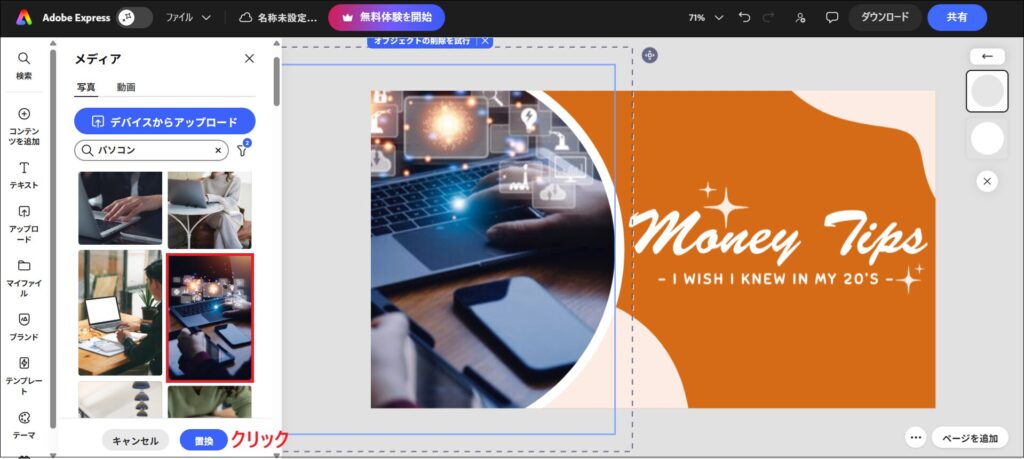Select the grey circle swatch on right panel
Viewport: 1024px width, 459px height.
[x=987, y=91]
